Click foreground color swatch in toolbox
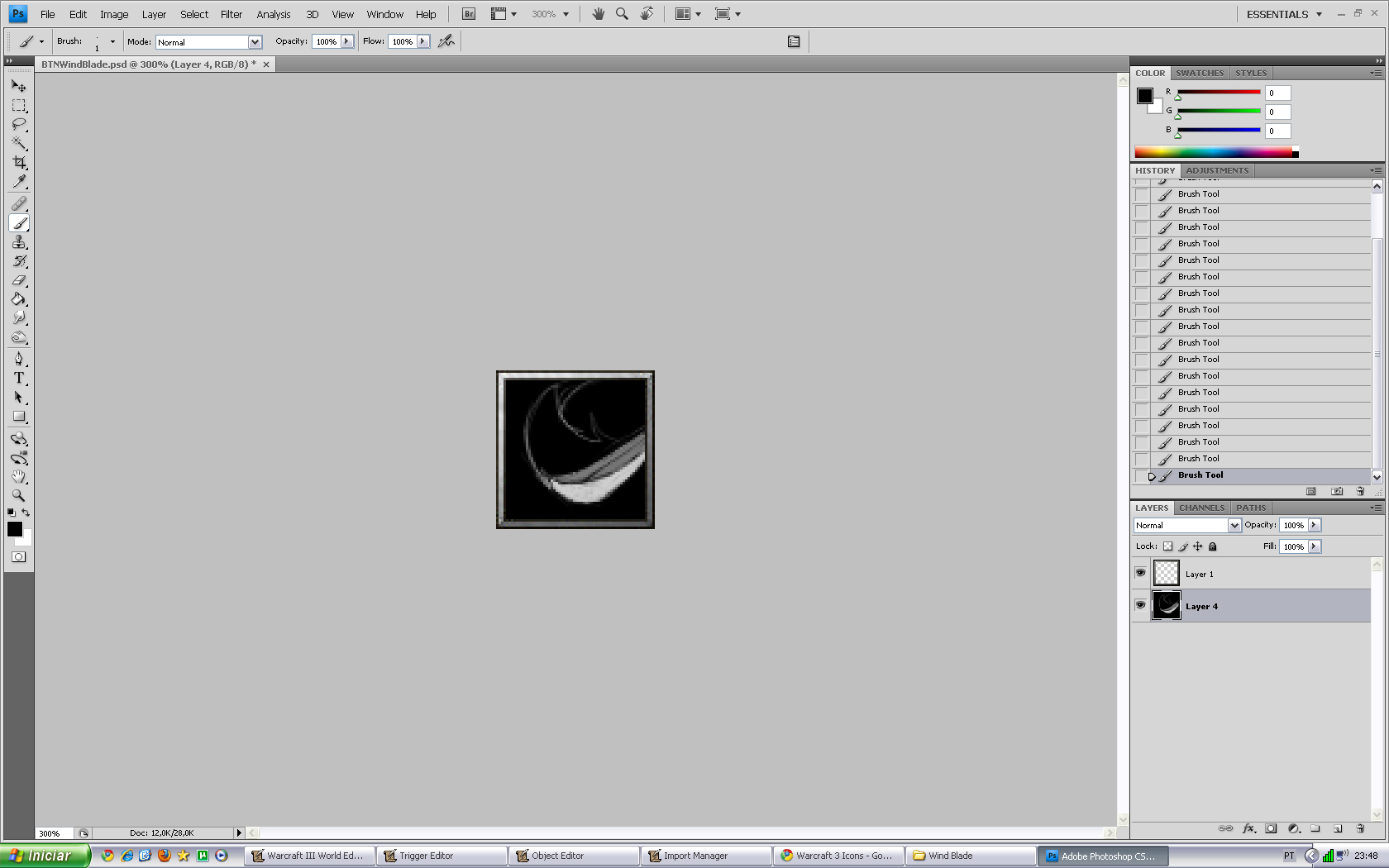Image resolution: width=1389 pixels, height=868 pixels. (15, 530)
